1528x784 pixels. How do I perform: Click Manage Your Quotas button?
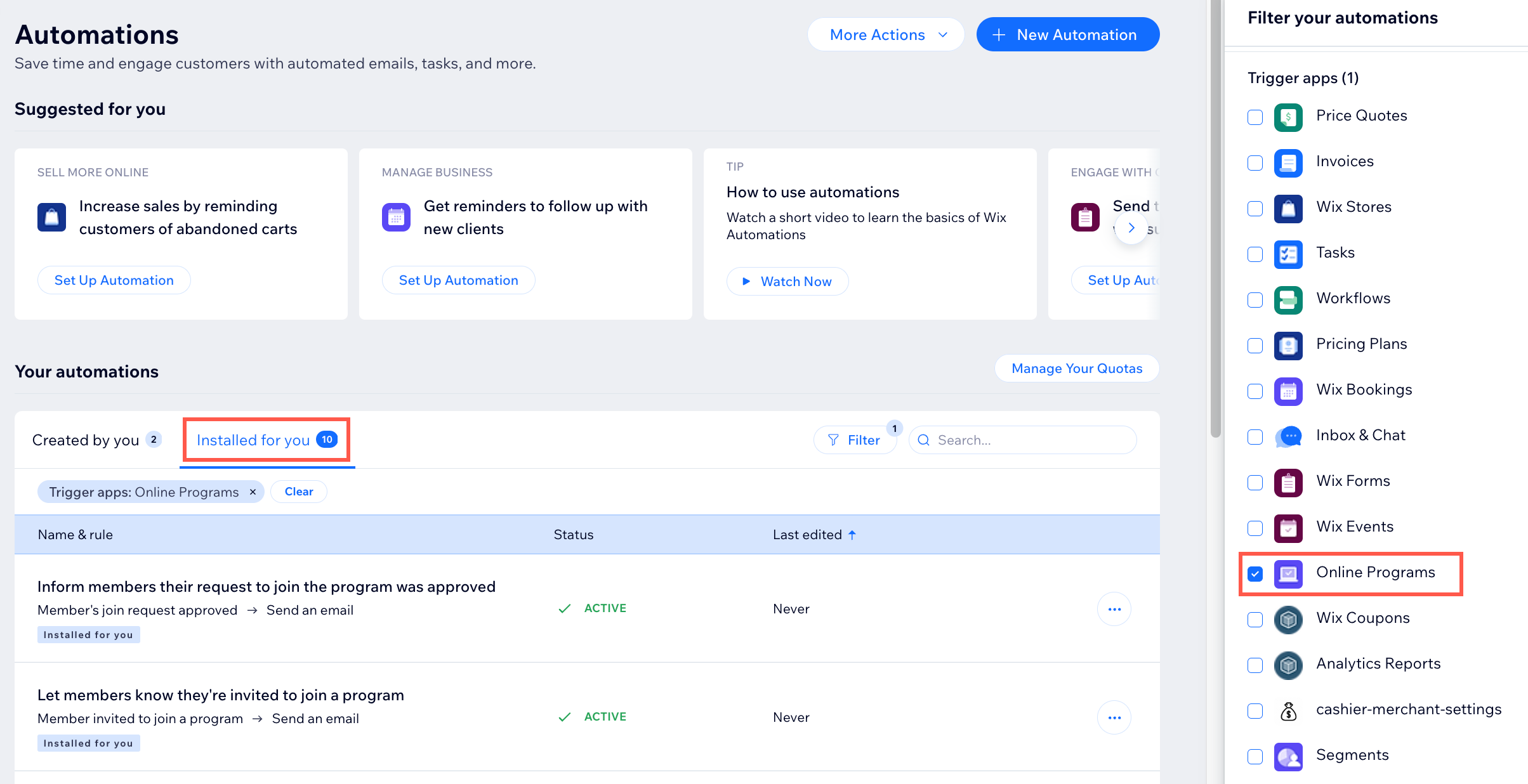pyautogui.click(x=1077, y=369)
